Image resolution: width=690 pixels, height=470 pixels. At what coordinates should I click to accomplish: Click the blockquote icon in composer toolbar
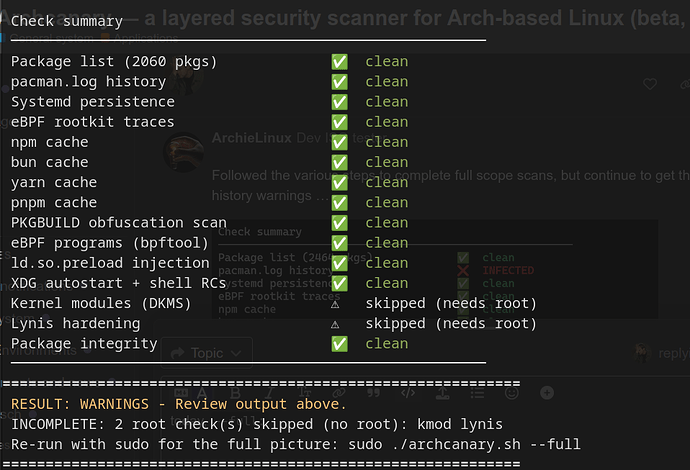373,393
